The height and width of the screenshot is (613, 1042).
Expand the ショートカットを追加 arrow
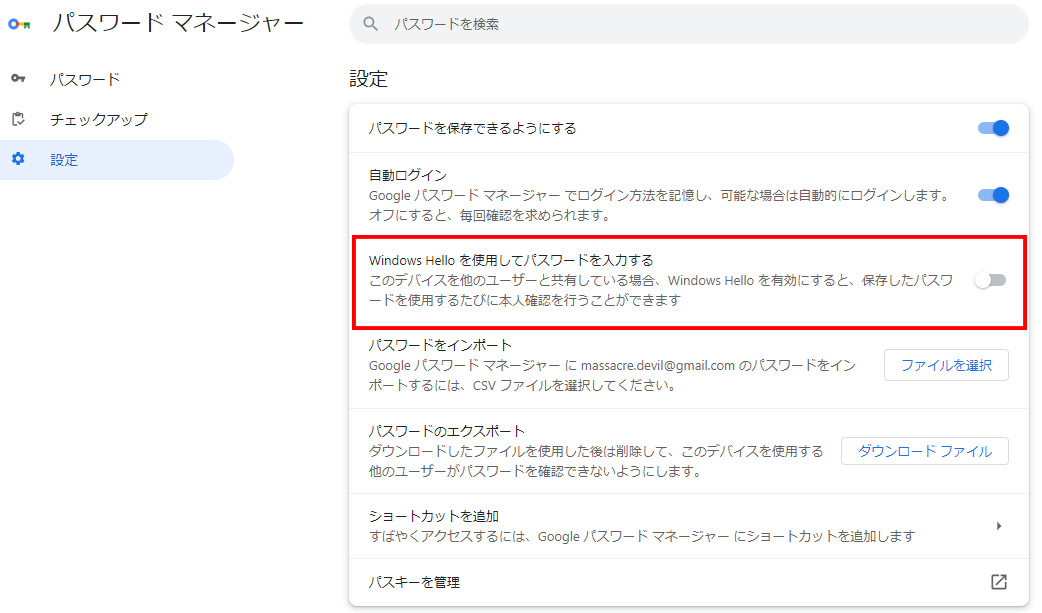pos(998,526)
